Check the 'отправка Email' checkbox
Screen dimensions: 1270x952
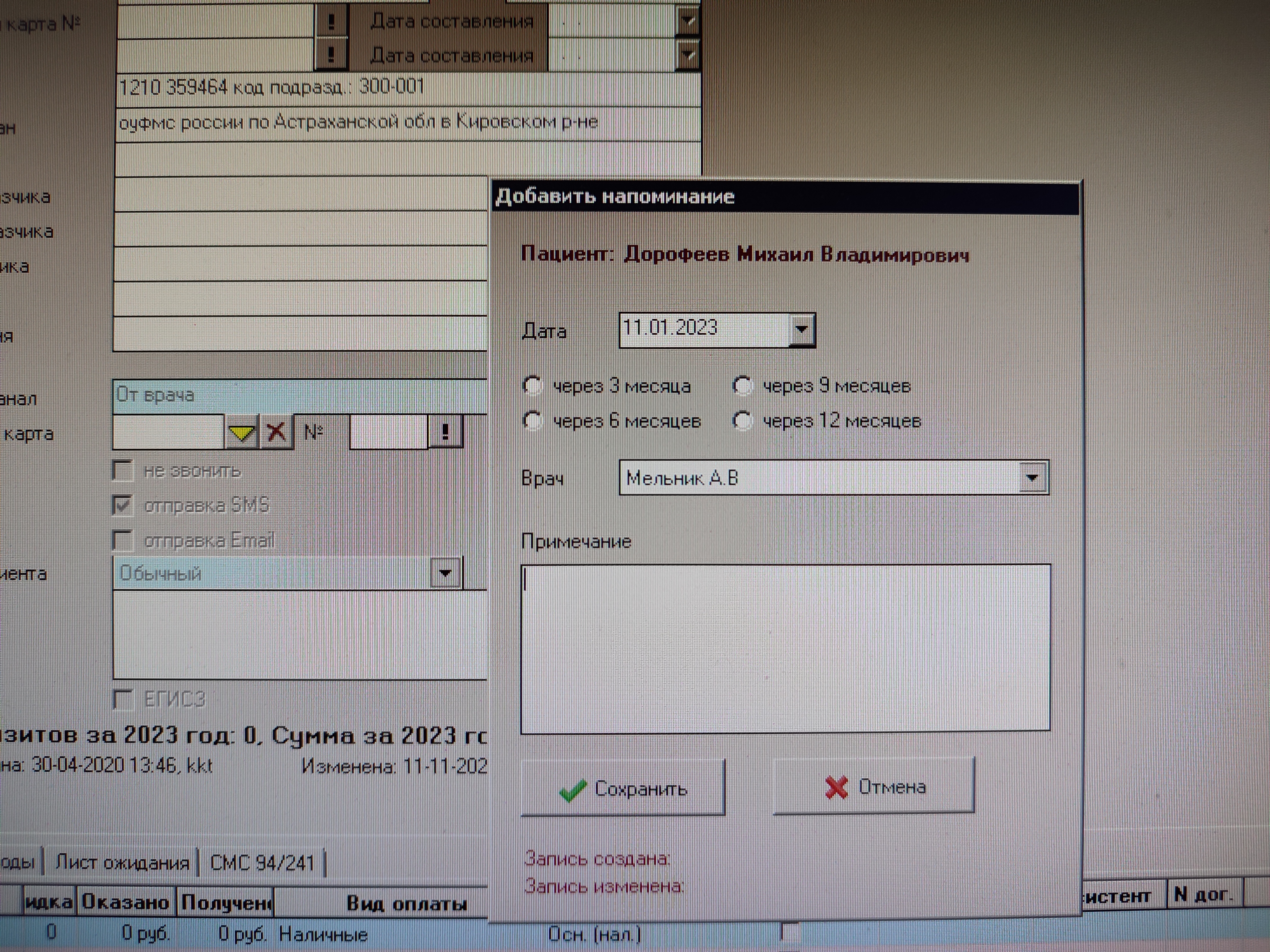pyautogui.click(x=122, y=540)
